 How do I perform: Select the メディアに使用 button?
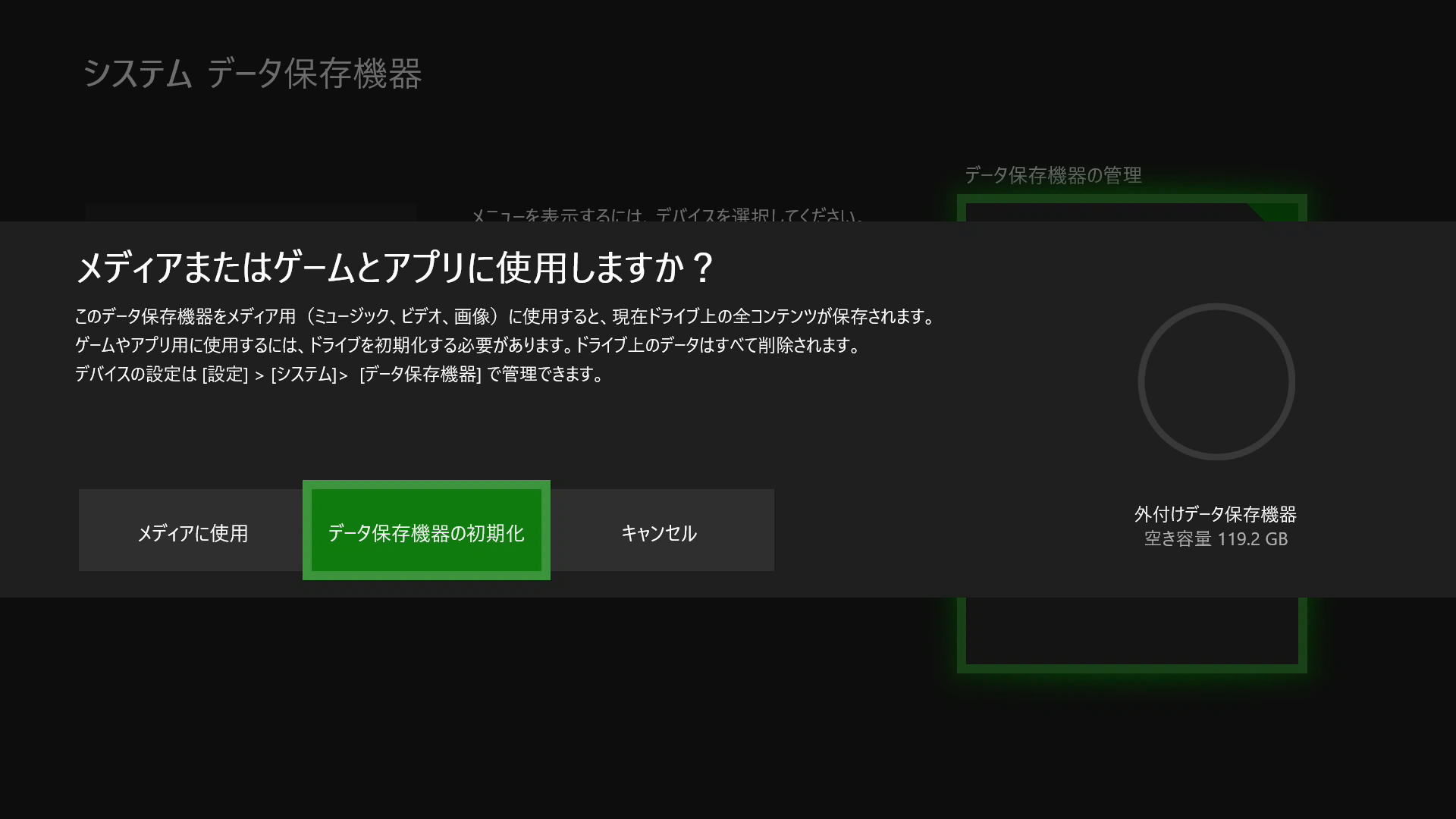[191, 530]
